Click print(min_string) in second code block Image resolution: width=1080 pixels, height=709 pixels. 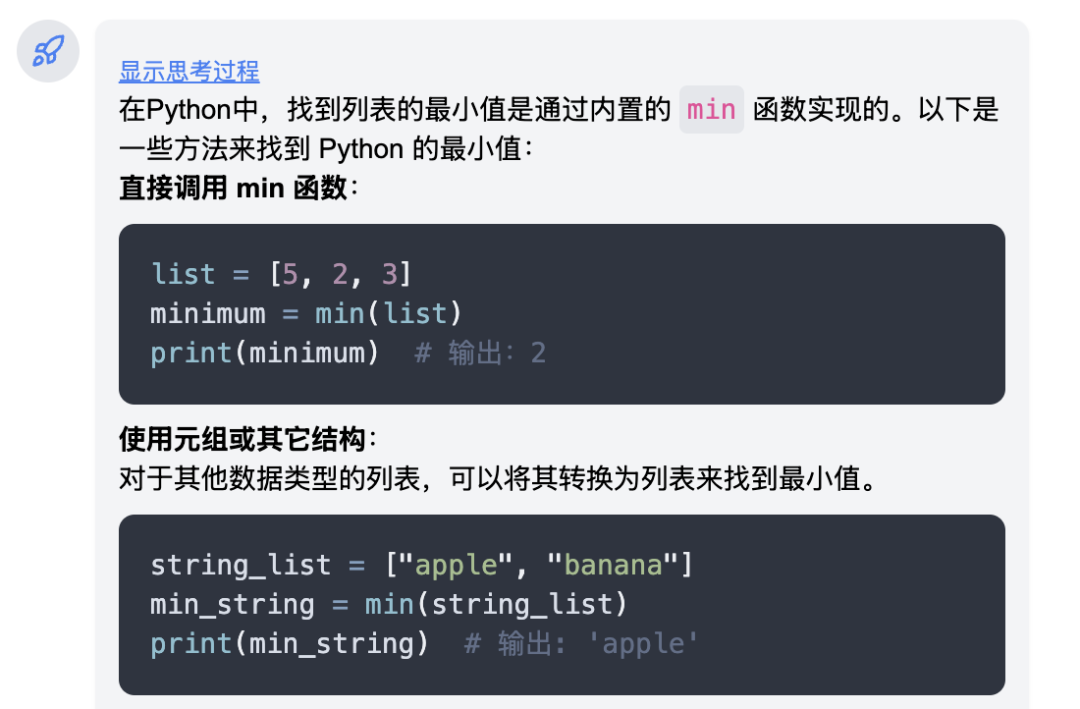coord(289,644)
